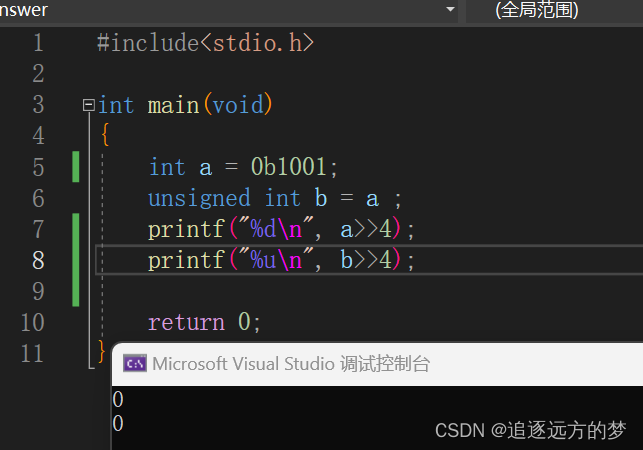
Task: Collapse the main function fold marker
Action: 89,105
